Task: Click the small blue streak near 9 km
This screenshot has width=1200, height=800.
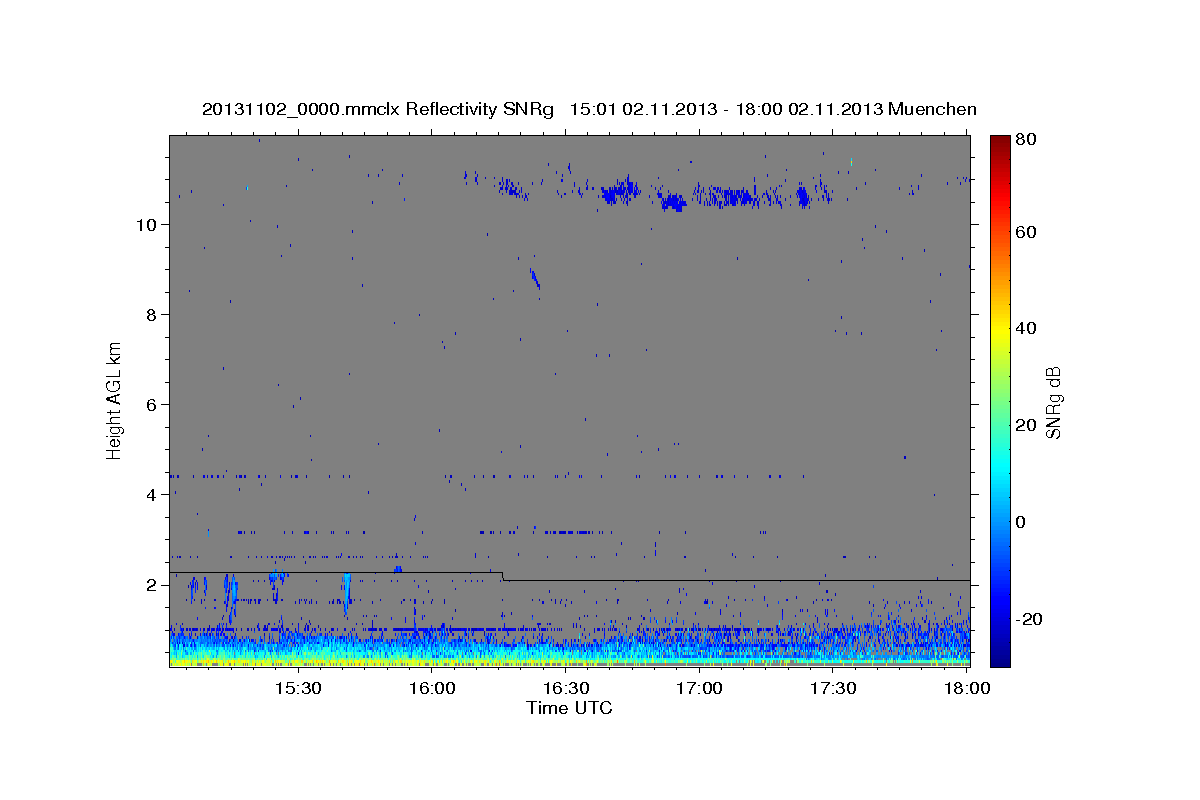Action: click(x=535, y=277)
